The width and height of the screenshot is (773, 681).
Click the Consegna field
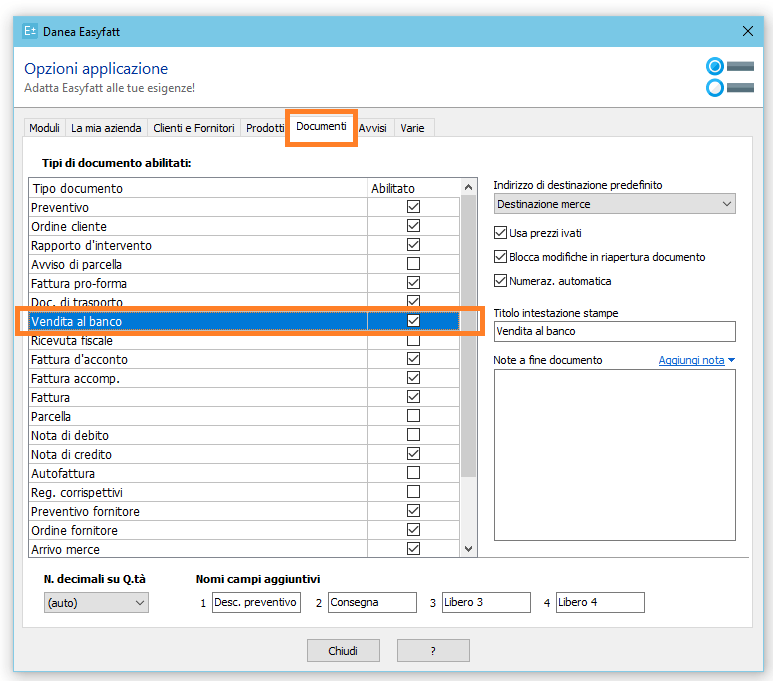372,603
